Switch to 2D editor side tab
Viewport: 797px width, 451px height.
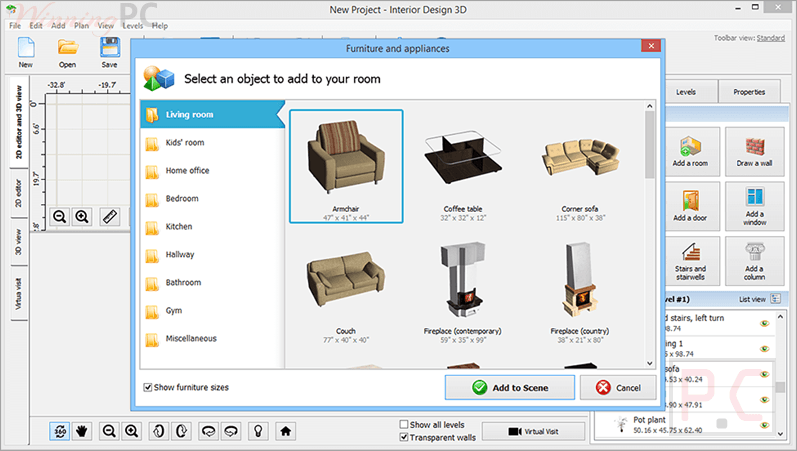click(x=19, y=193)
